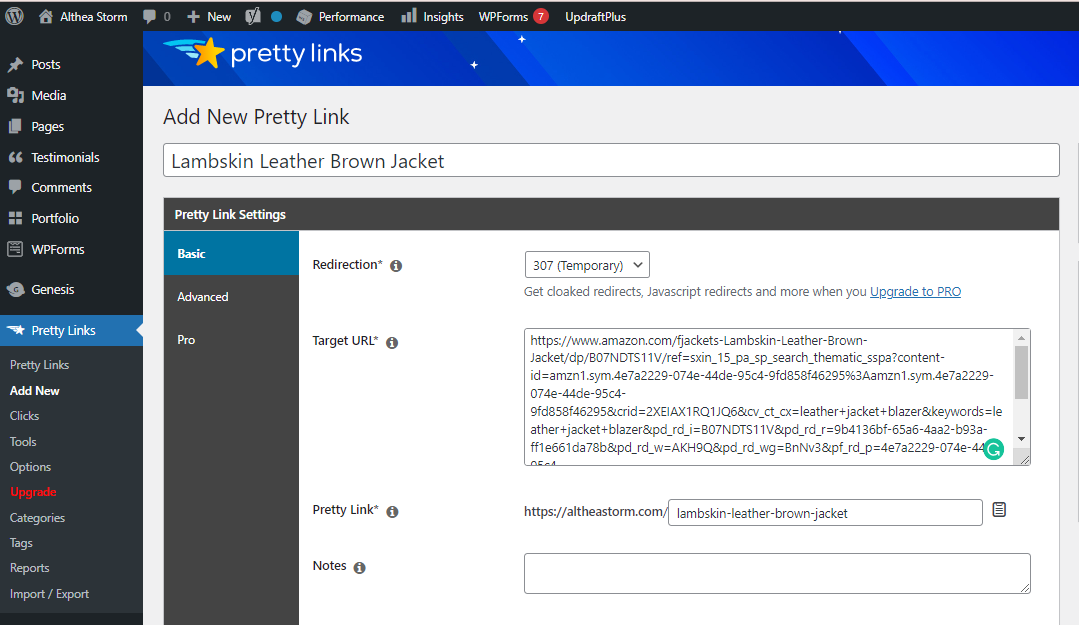Click inside the Notes textarea
This screenshot has width=1079, height=625.
[x=777, y=573]
